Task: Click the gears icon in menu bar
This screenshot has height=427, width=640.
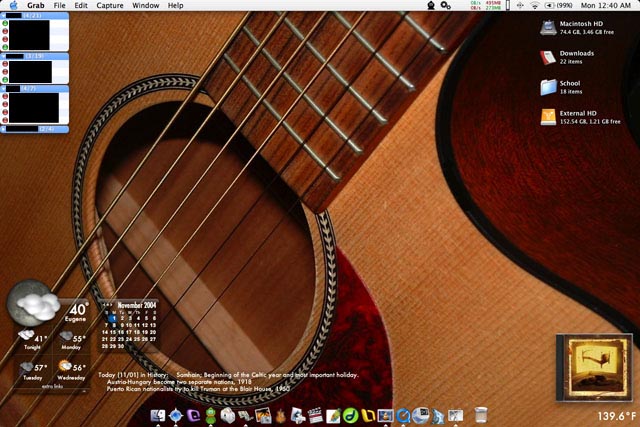Action: coord(445,5)
